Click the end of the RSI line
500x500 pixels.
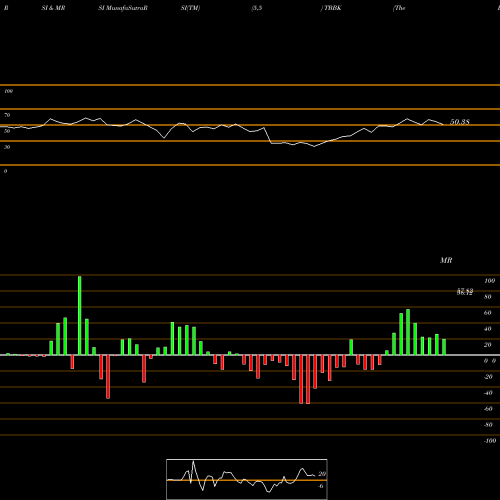tap(443, 124)
